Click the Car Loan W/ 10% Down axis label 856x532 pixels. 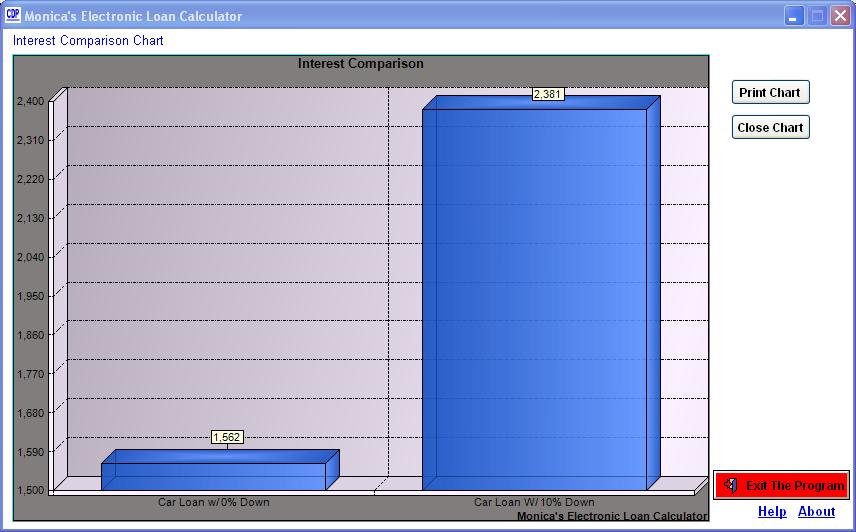click(534, 502)
